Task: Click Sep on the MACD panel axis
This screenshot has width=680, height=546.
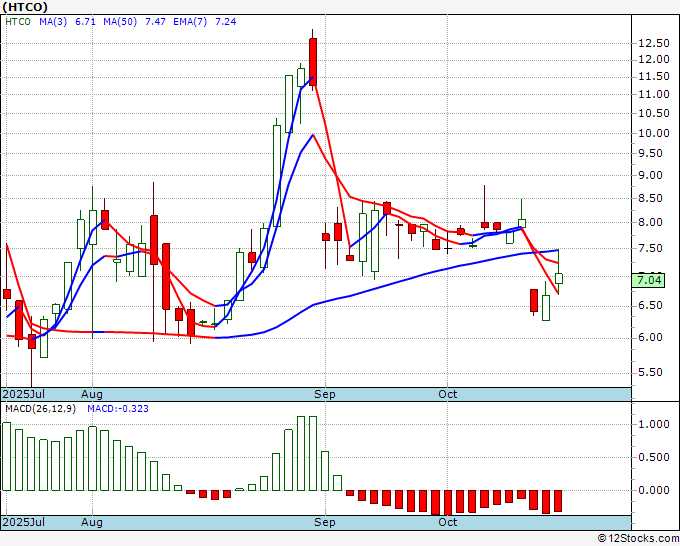Action: pos(325,522)
